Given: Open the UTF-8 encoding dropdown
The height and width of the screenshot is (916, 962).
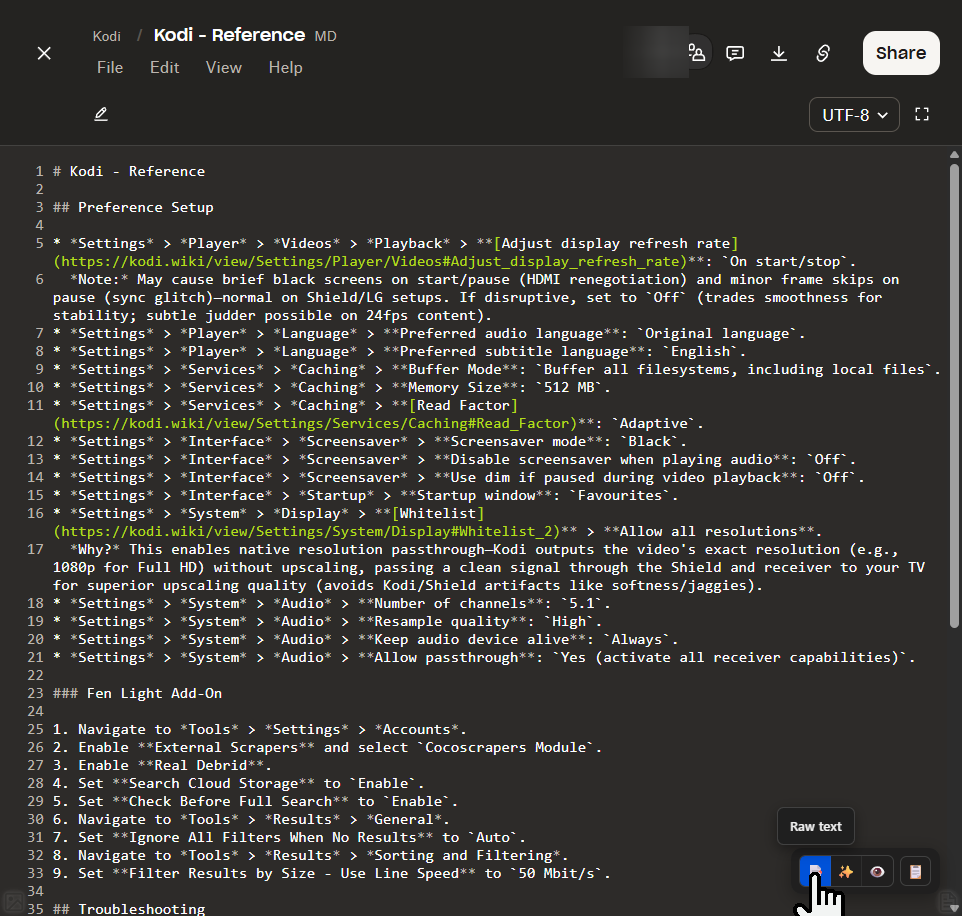Looking at the screenshot, I should tap(854, 115).
